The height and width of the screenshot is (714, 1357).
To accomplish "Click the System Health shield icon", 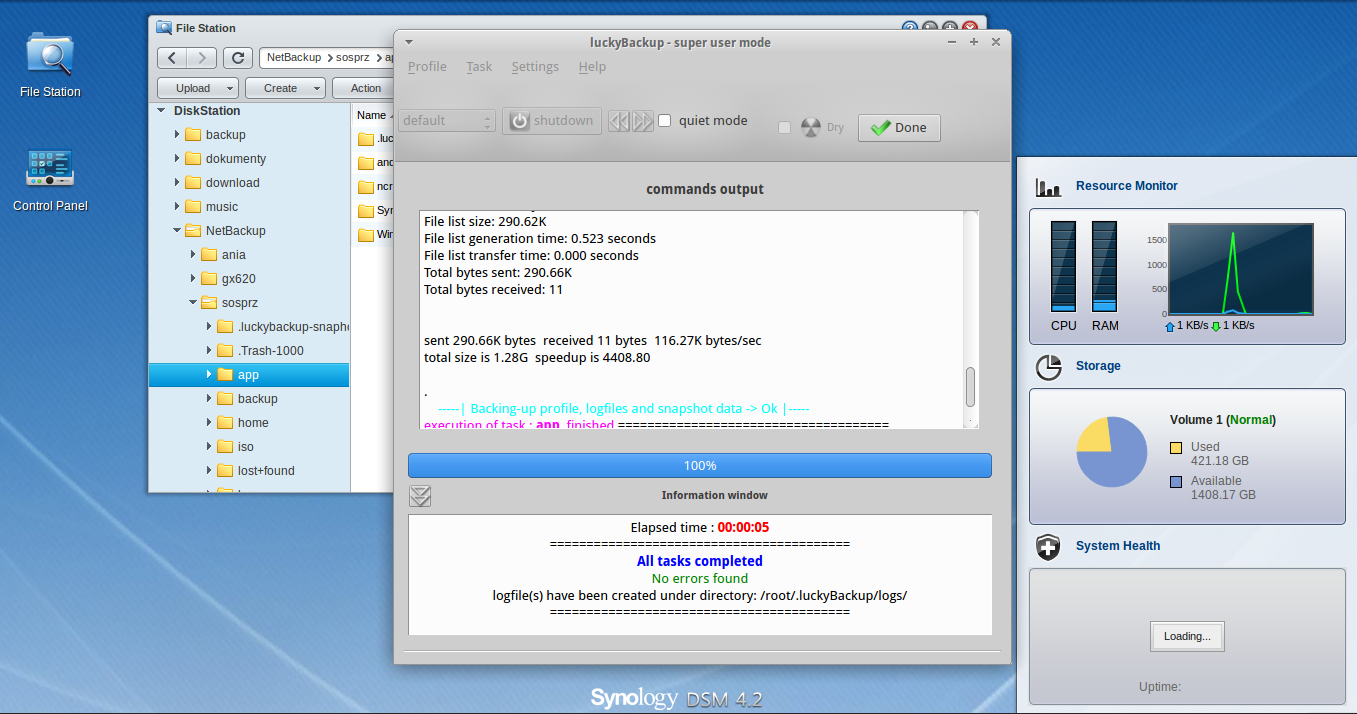I will point(1048,547).
